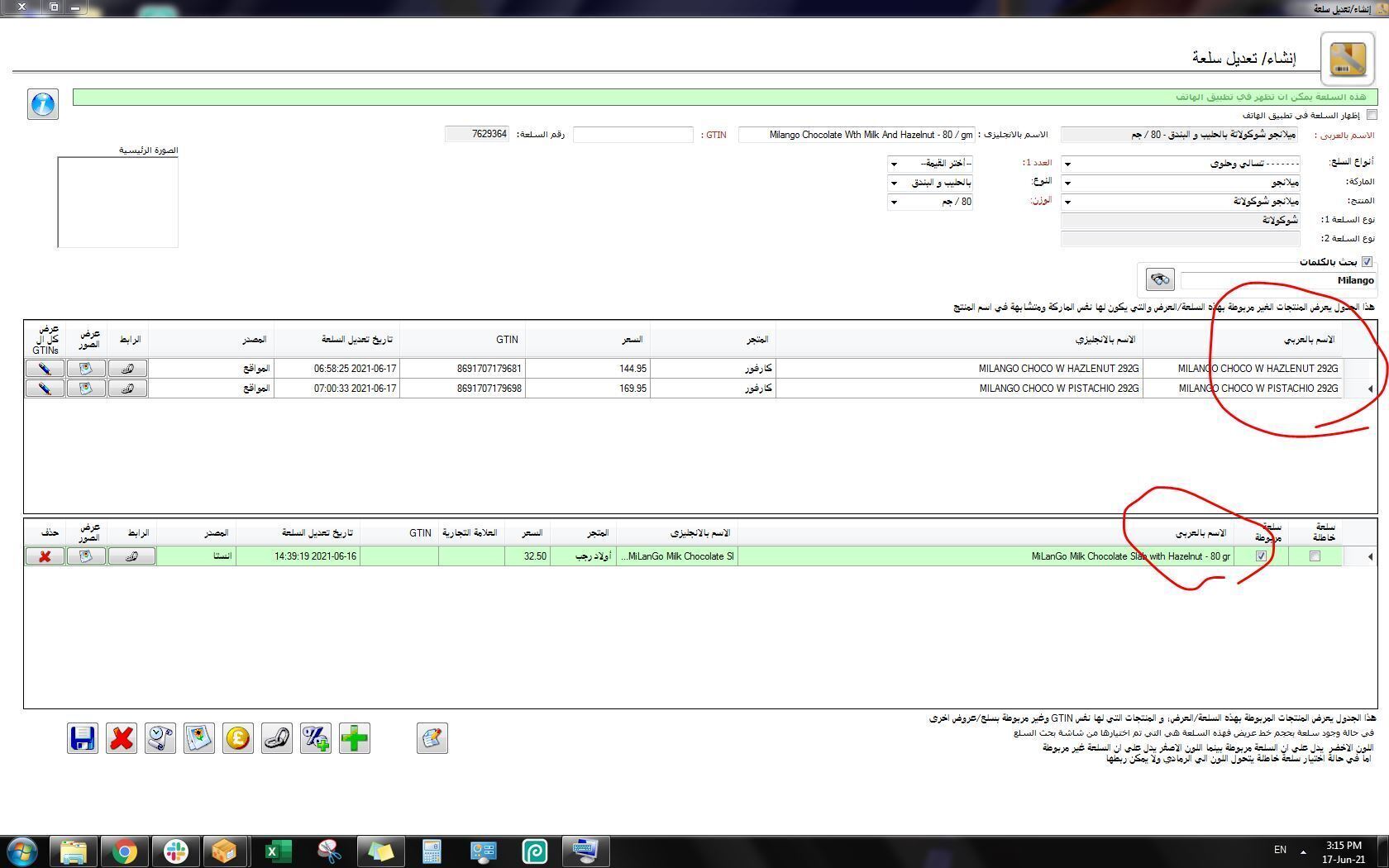Screen dimensions: 1389x868
Task: Open the 'الوزن' weight dropdown showing 80 / جم
Action: pos(894,202)
